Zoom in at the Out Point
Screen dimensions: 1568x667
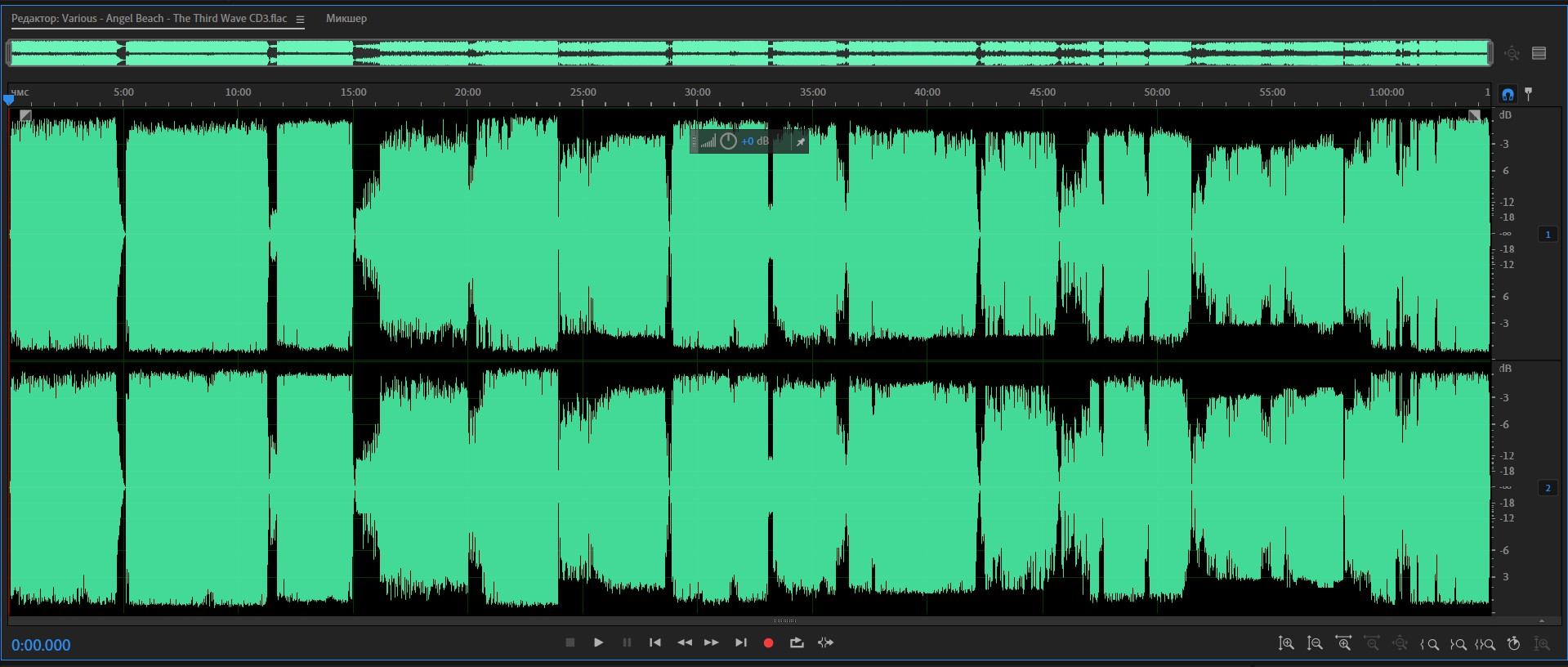click(1459, 644)
